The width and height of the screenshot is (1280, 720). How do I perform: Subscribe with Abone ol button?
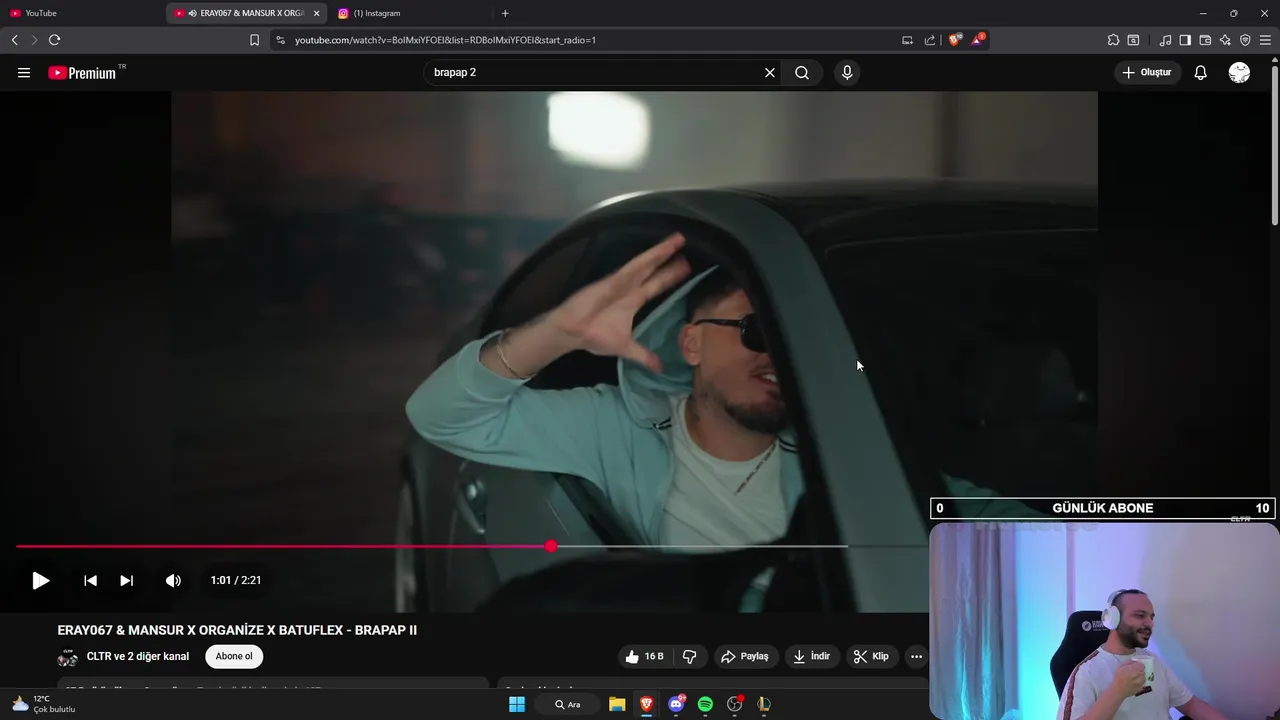pyautogui.click(x=234, y=656)
